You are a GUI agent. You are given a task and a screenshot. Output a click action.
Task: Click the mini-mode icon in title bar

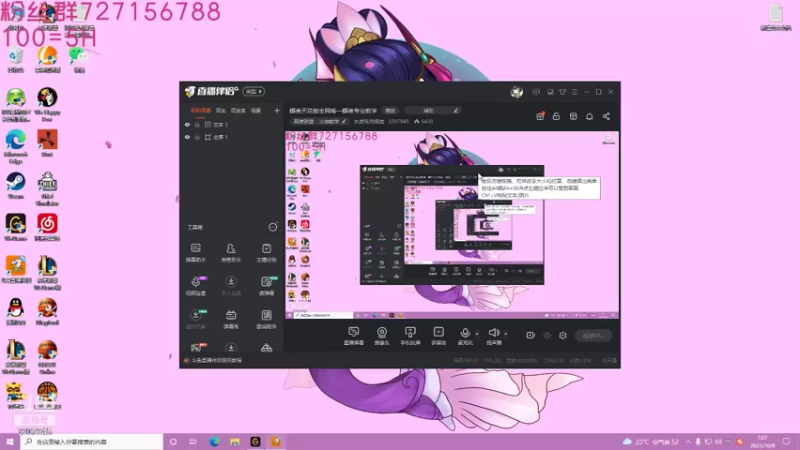tap(550, 92)
